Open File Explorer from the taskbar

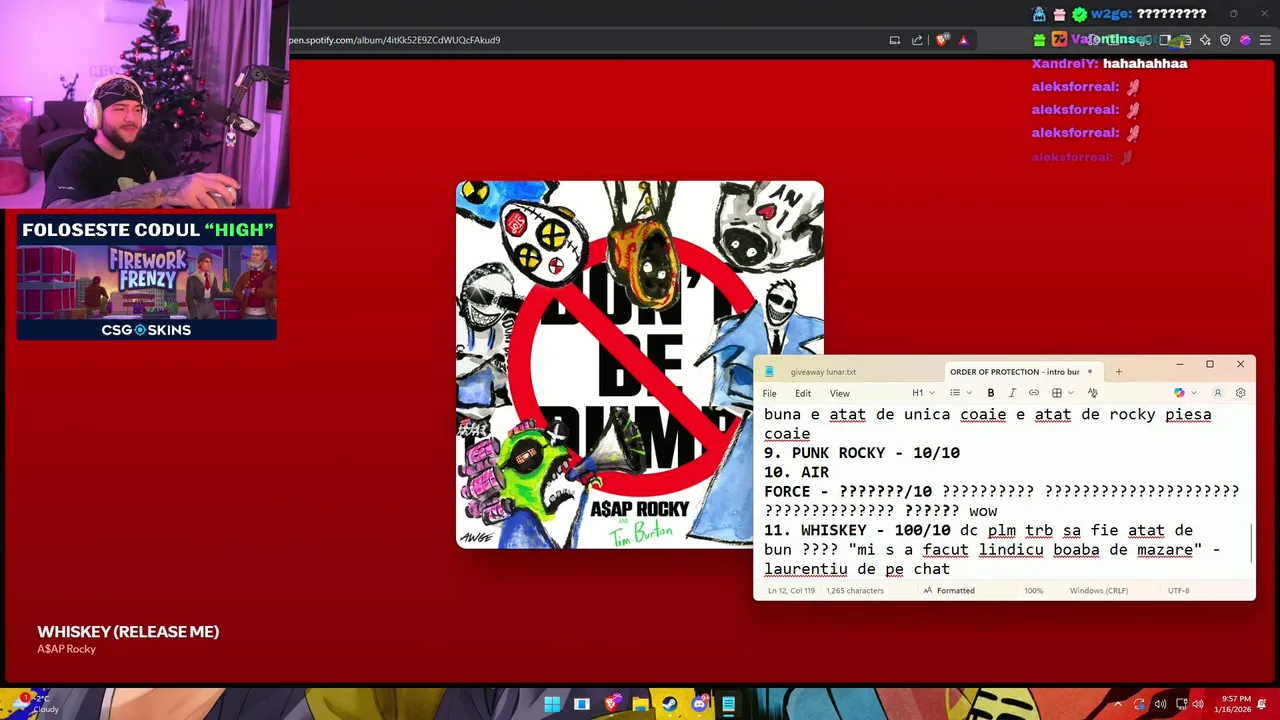coord(640,704)
